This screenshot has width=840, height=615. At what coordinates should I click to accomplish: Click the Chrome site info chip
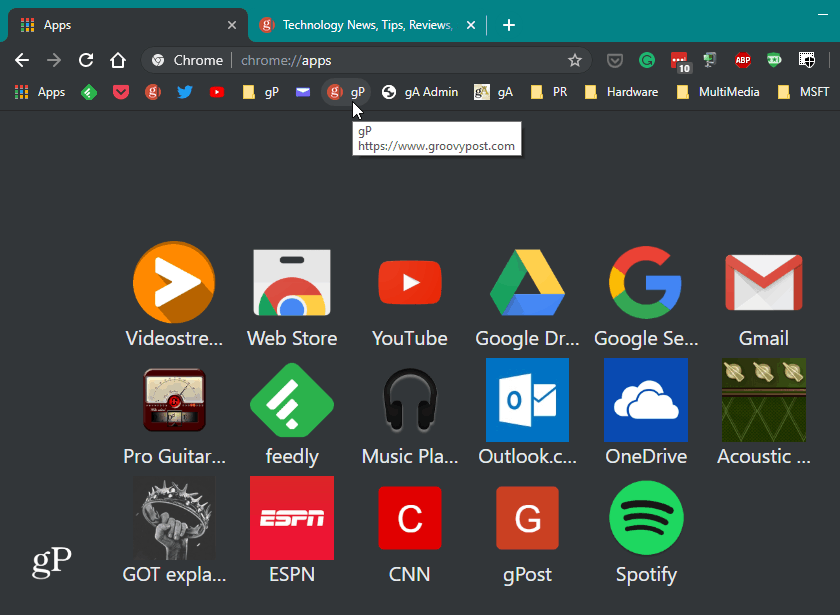tap(186, 60)
